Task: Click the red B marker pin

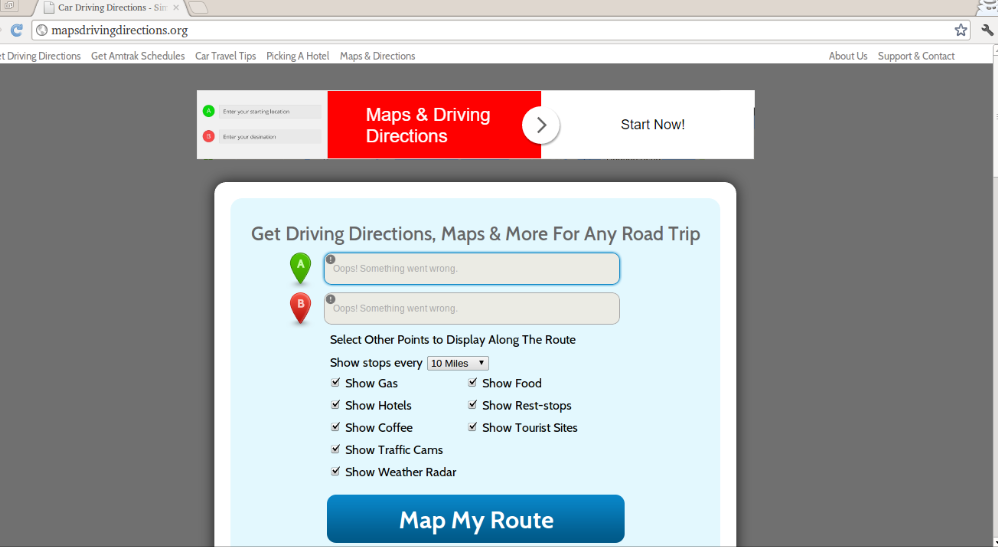Action: tap(300, 308)
